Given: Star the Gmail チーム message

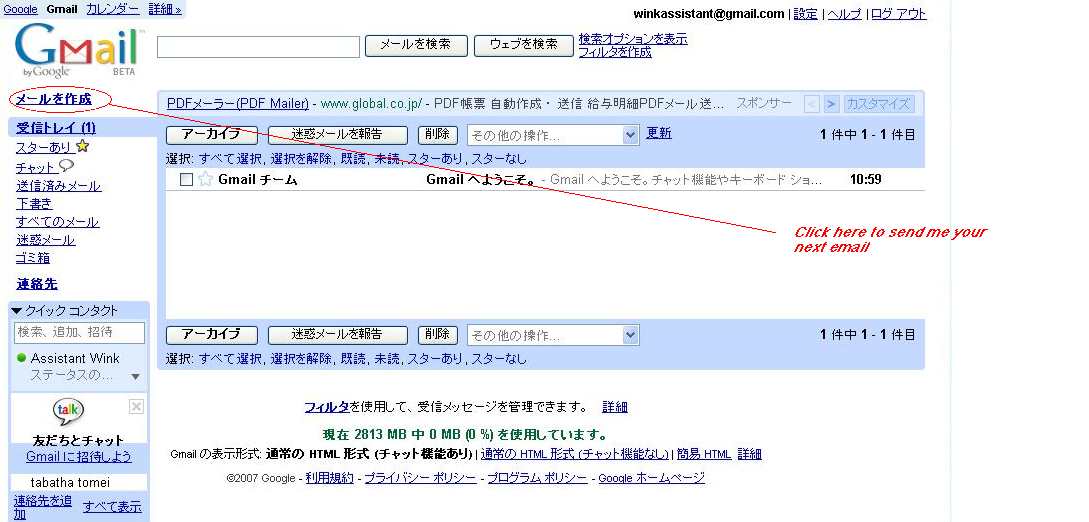Looking at the screenshot, I should [206, 180].
